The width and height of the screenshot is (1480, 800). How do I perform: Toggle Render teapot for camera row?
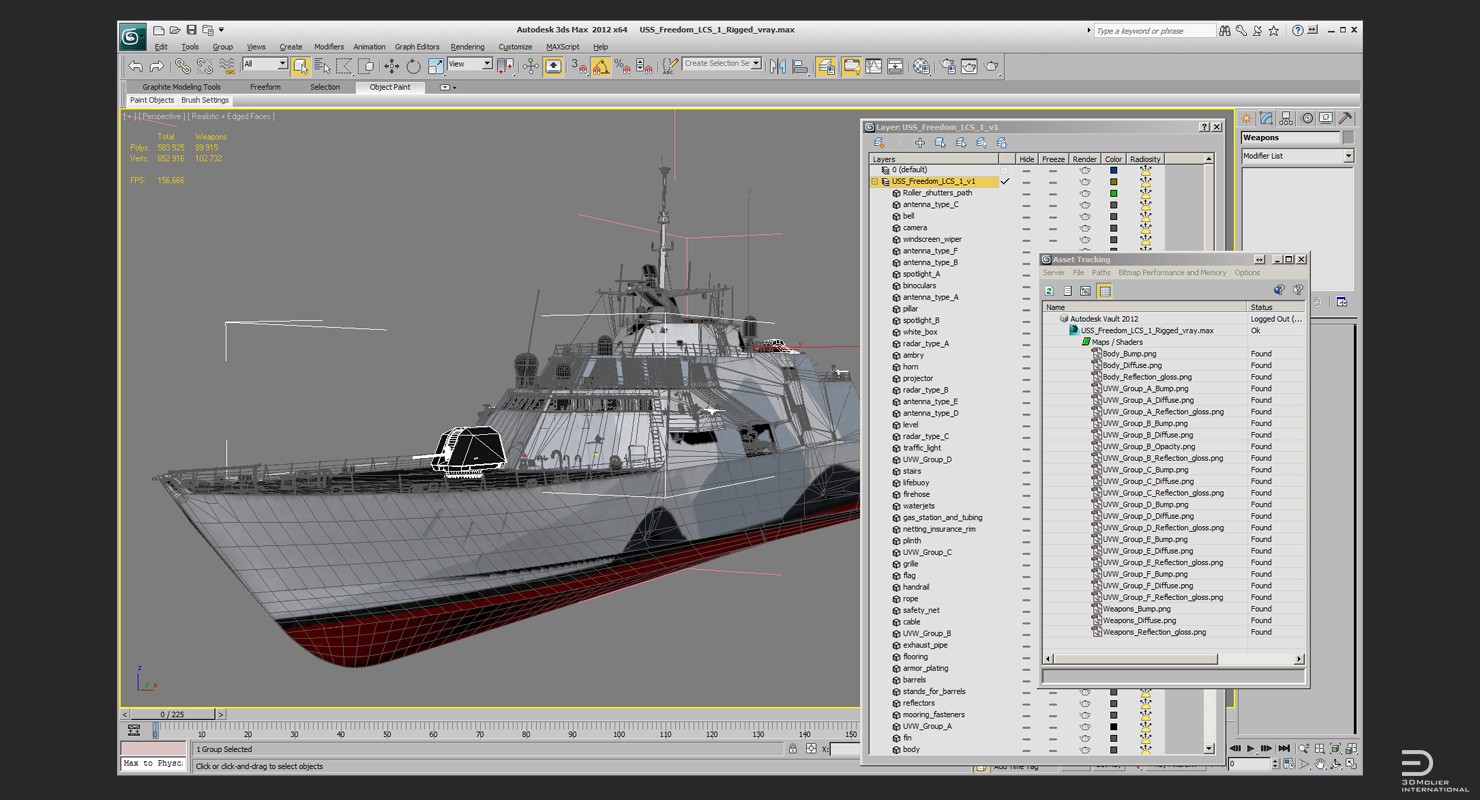[x=1084, y=228]
